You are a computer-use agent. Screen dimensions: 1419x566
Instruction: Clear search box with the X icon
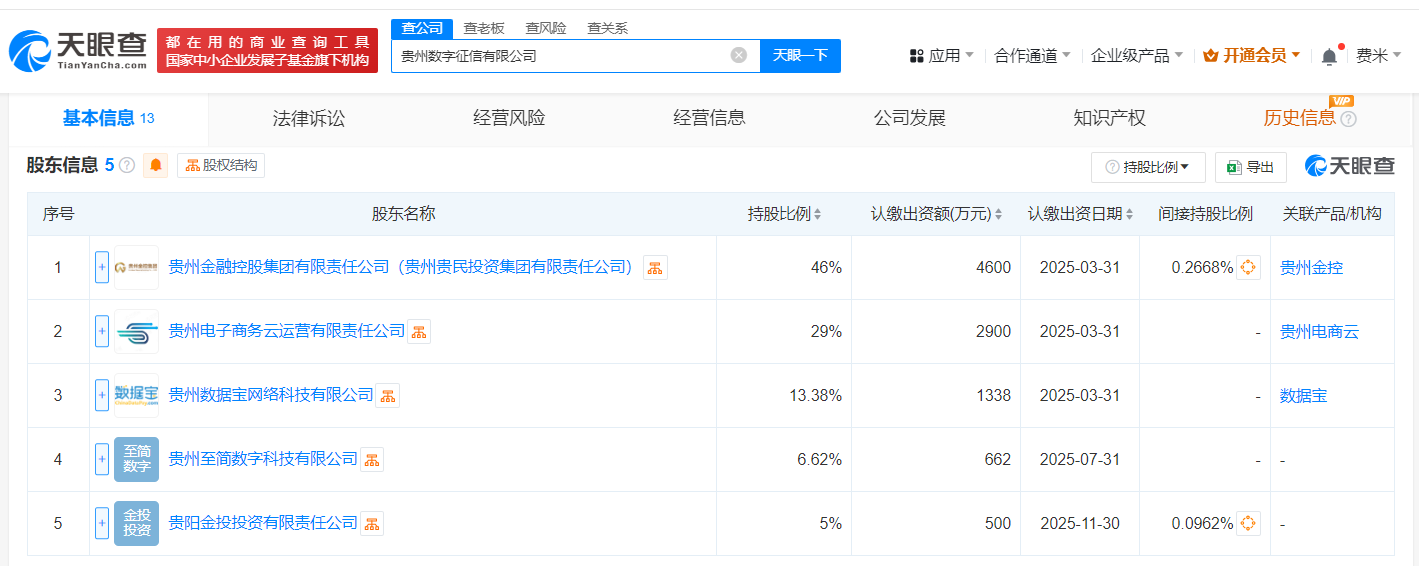(x=739, y=56)
